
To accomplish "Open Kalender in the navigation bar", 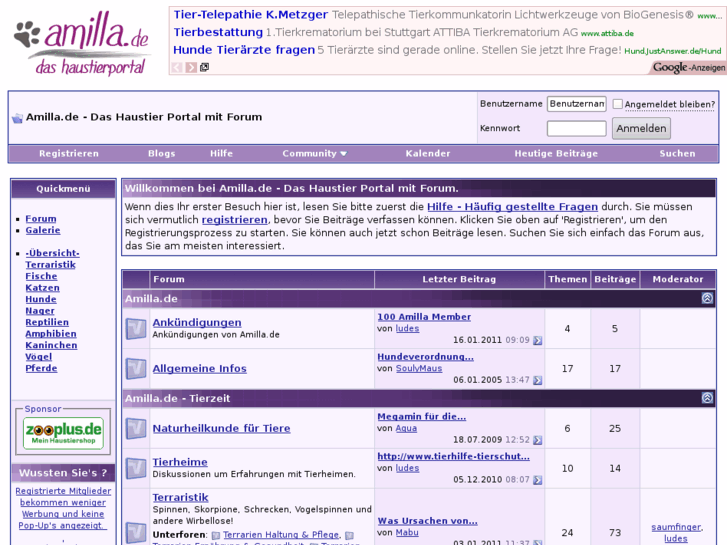I will coord(428,154).
